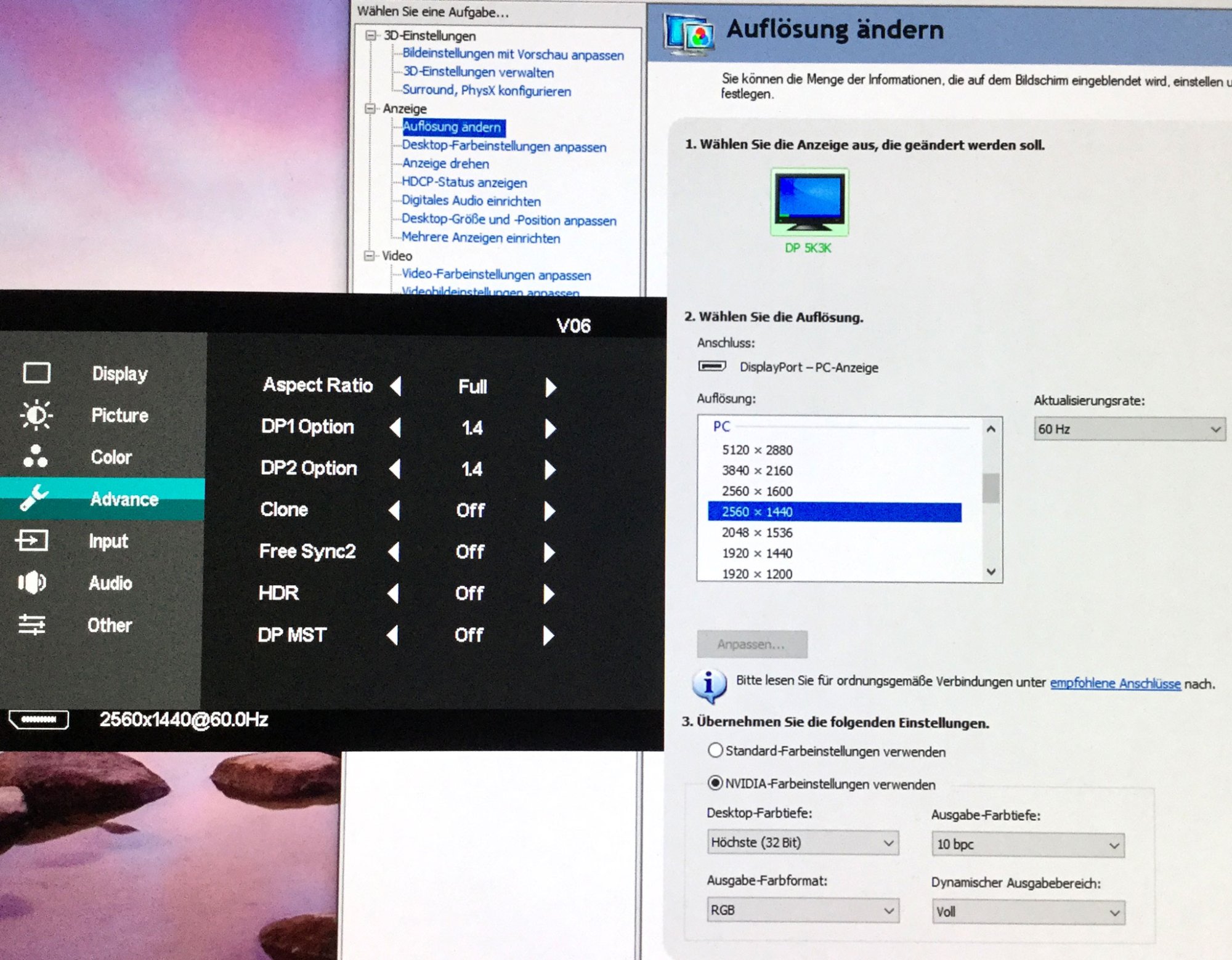
Task: Select the DP 5K3K monitor thumbnail
Action: click(x=809, y=202)
